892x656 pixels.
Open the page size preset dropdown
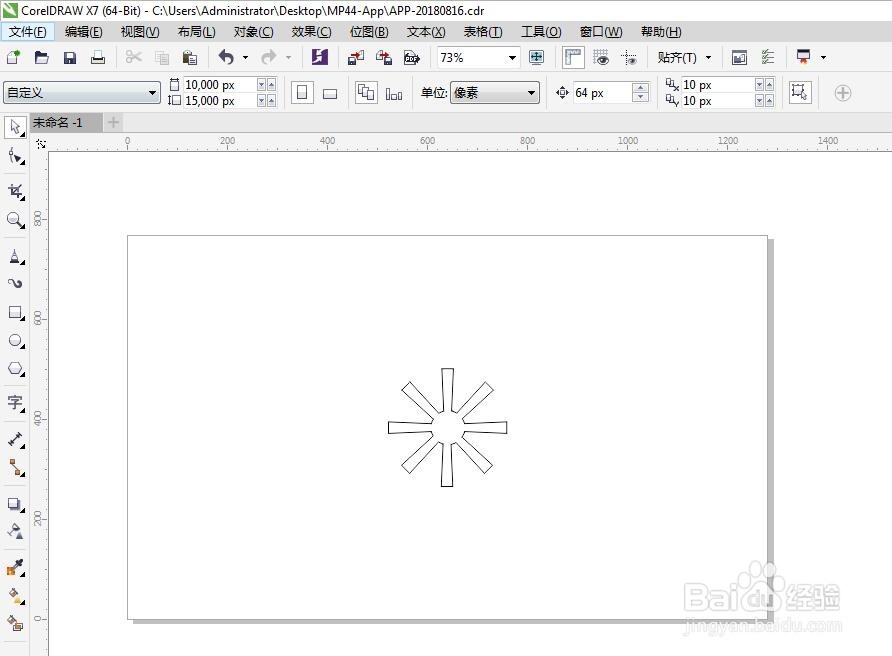152,93
